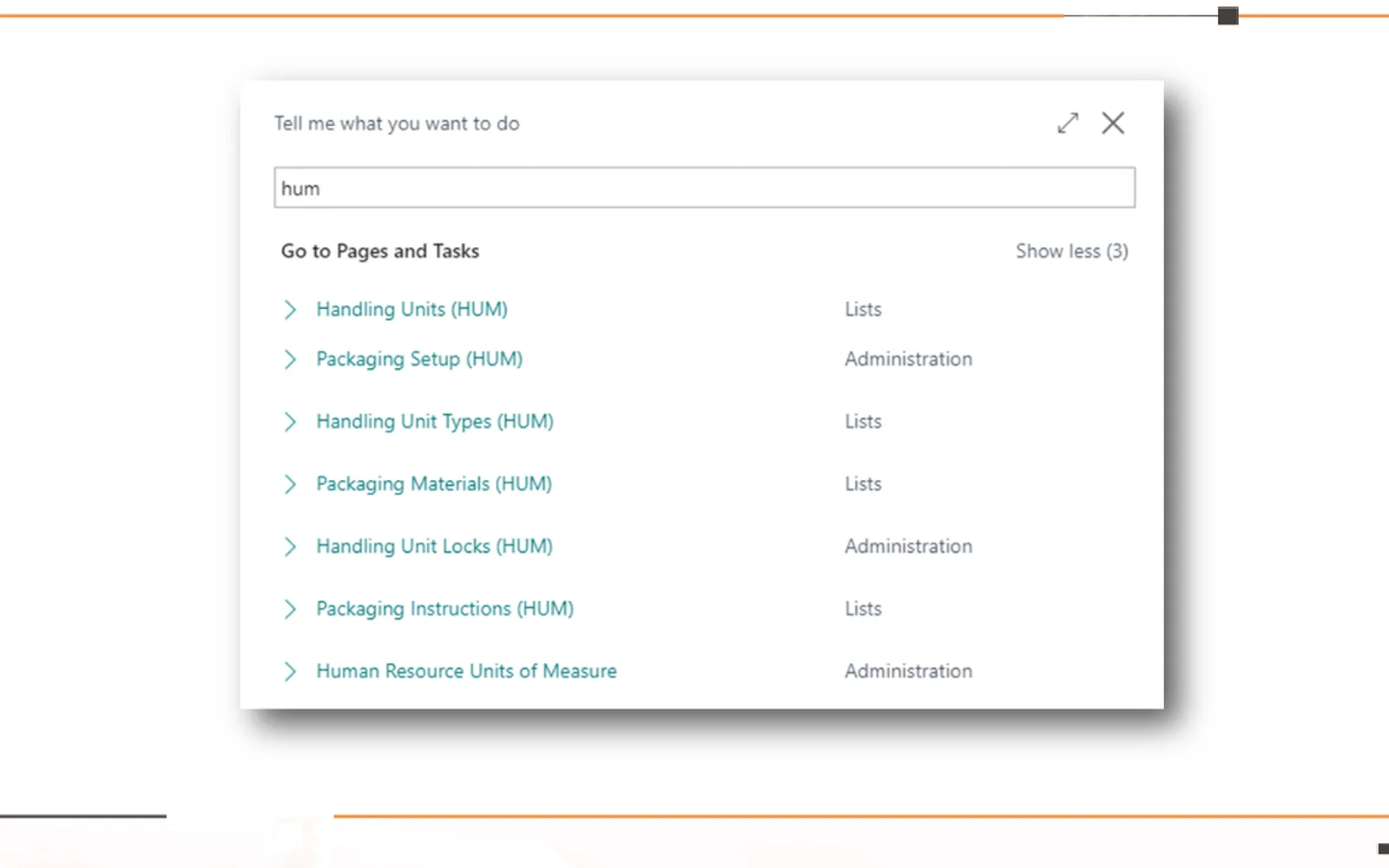Click 'Lists' label in Packaging Instructions row

point(863,608)
